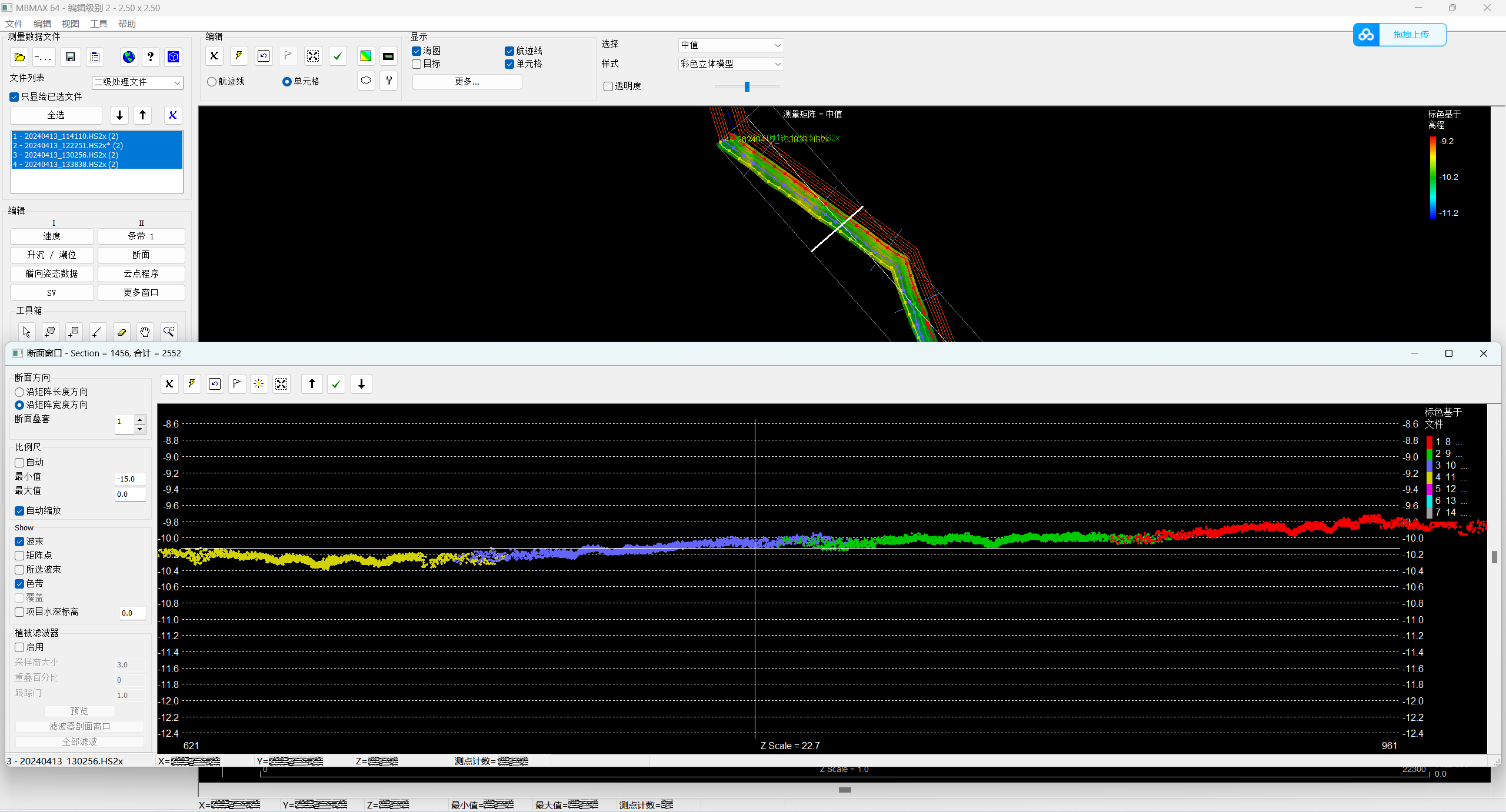
Task: Click the 升沉 / 潮位 button
Action: point(52,255)
